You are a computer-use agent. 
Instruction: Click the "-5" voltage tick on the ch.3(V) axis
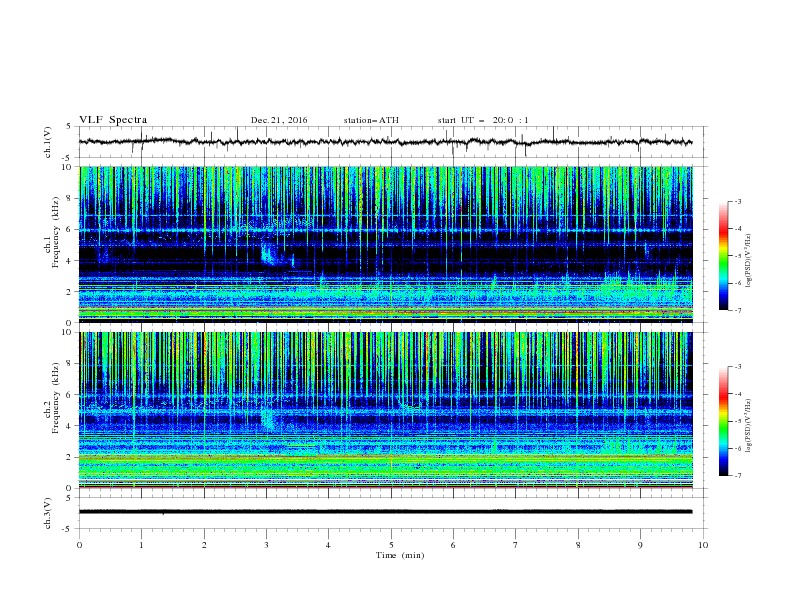67,529
